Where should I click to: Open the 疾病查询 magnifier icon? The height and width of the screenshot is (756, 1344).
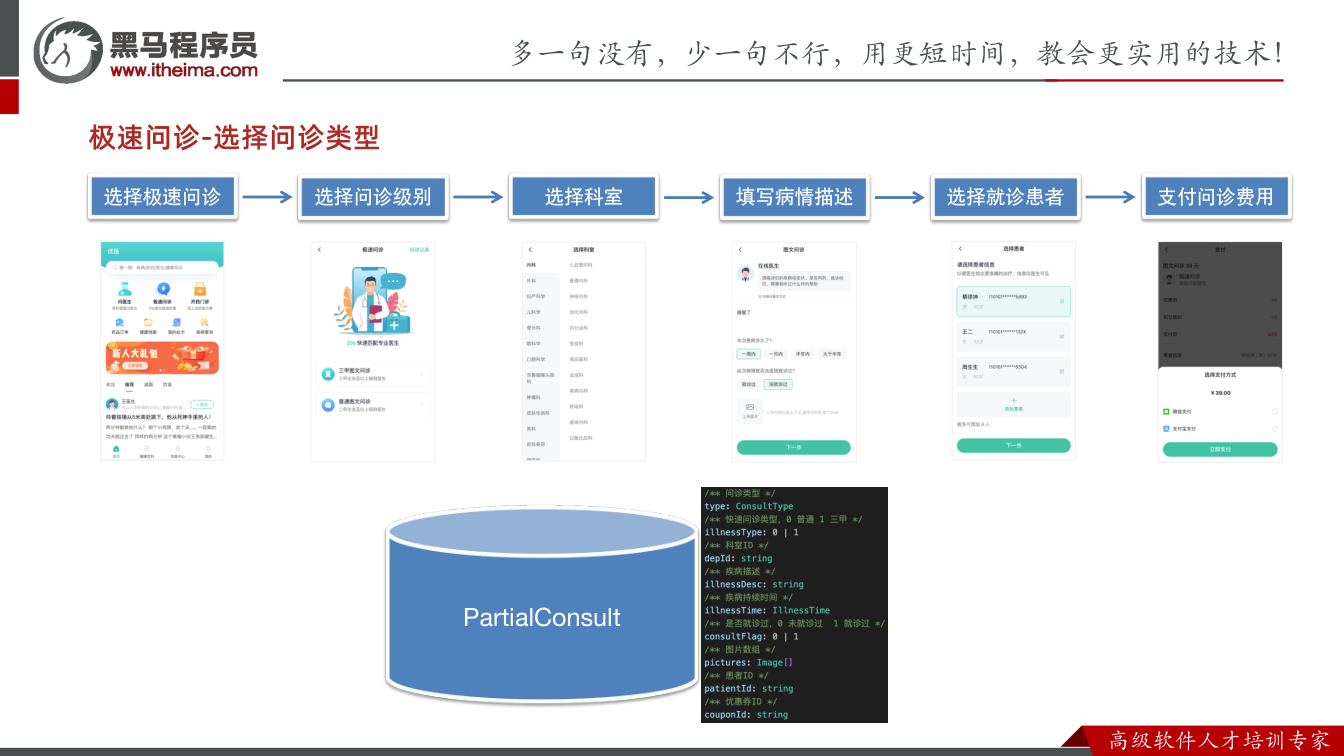pos(204,322)
